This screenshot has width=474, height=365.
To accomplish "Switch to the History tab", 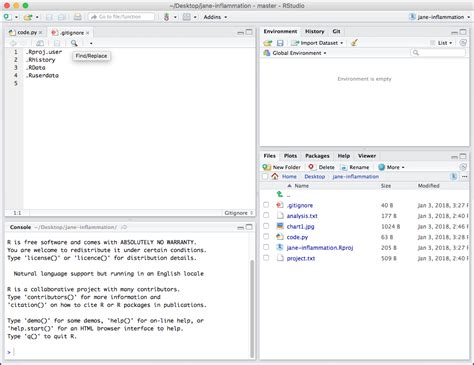I will click(314, 31).
